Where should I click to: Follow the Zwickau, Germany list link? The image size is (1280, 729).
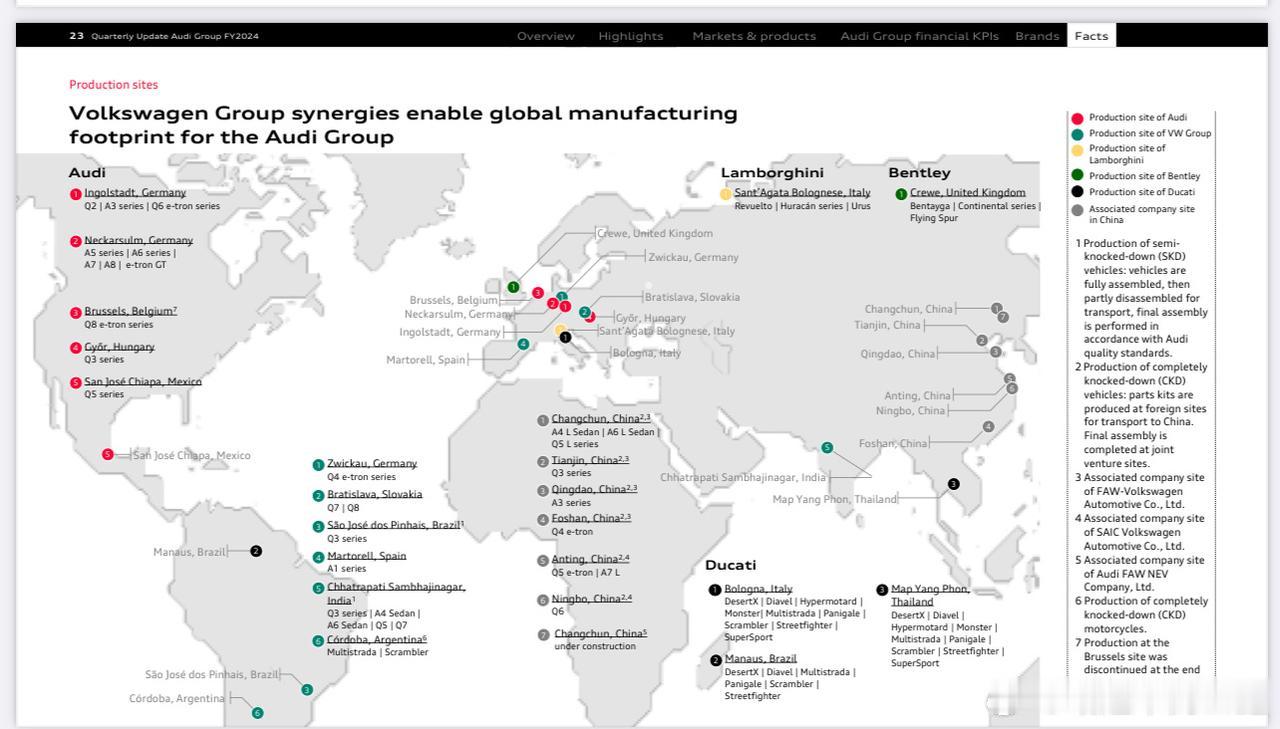[x=372, y=464]
